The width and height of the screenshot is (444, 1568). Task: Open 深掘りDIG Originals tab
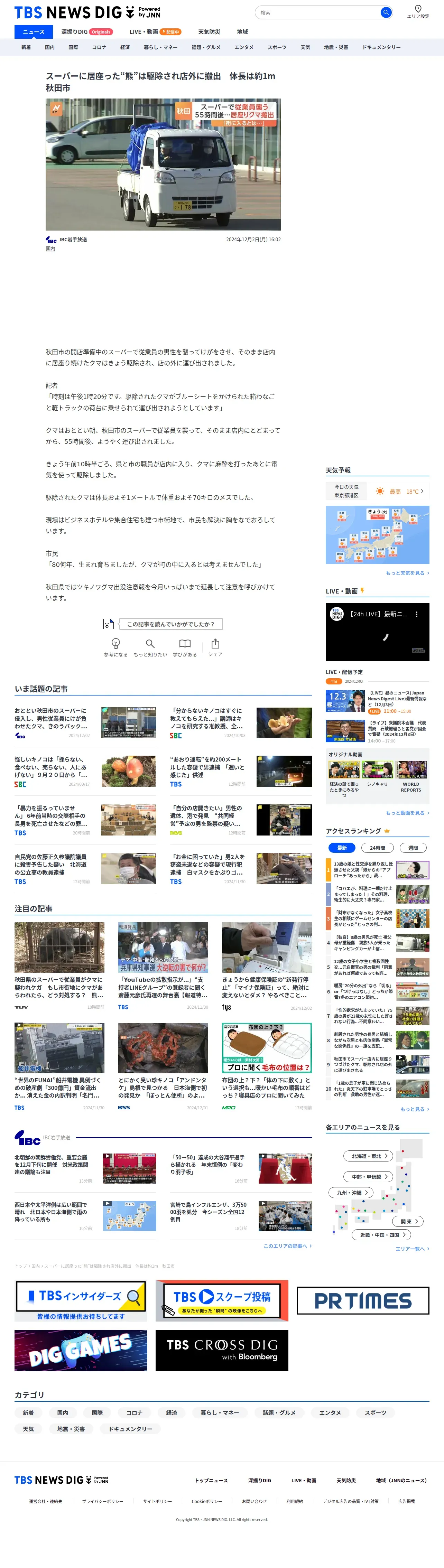point(87,32)
